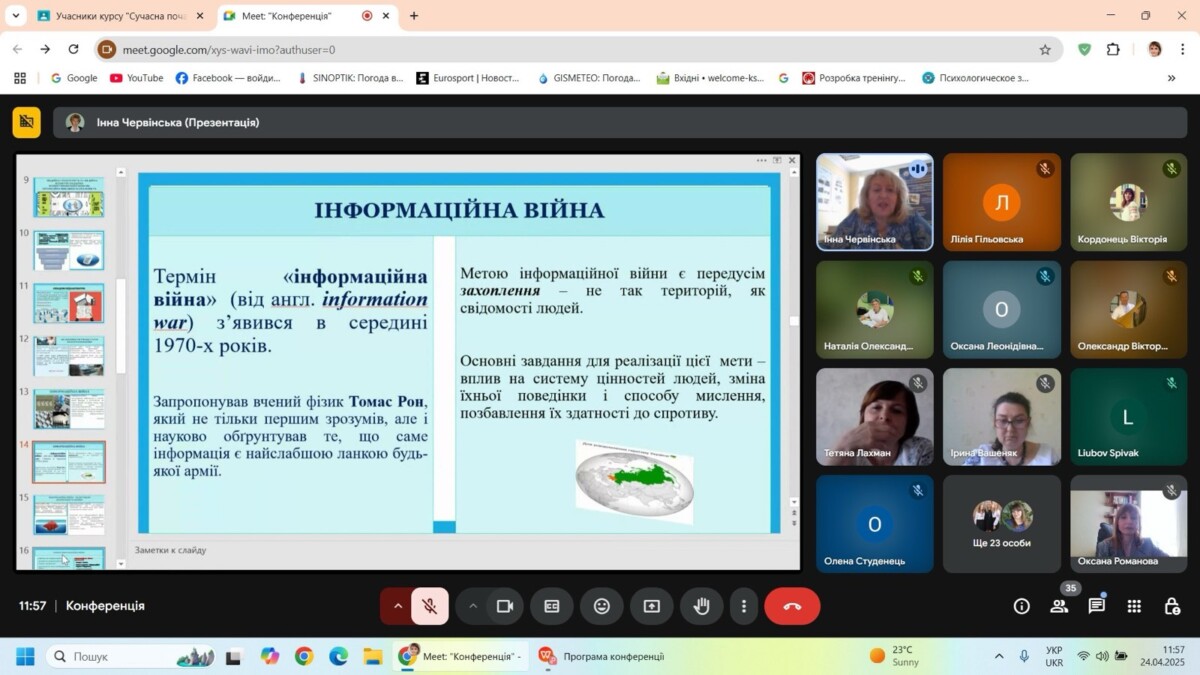Open the host controls lock icon
Image resolution: width=1200 pixels, height=675 pixels.
[1172, 606]
